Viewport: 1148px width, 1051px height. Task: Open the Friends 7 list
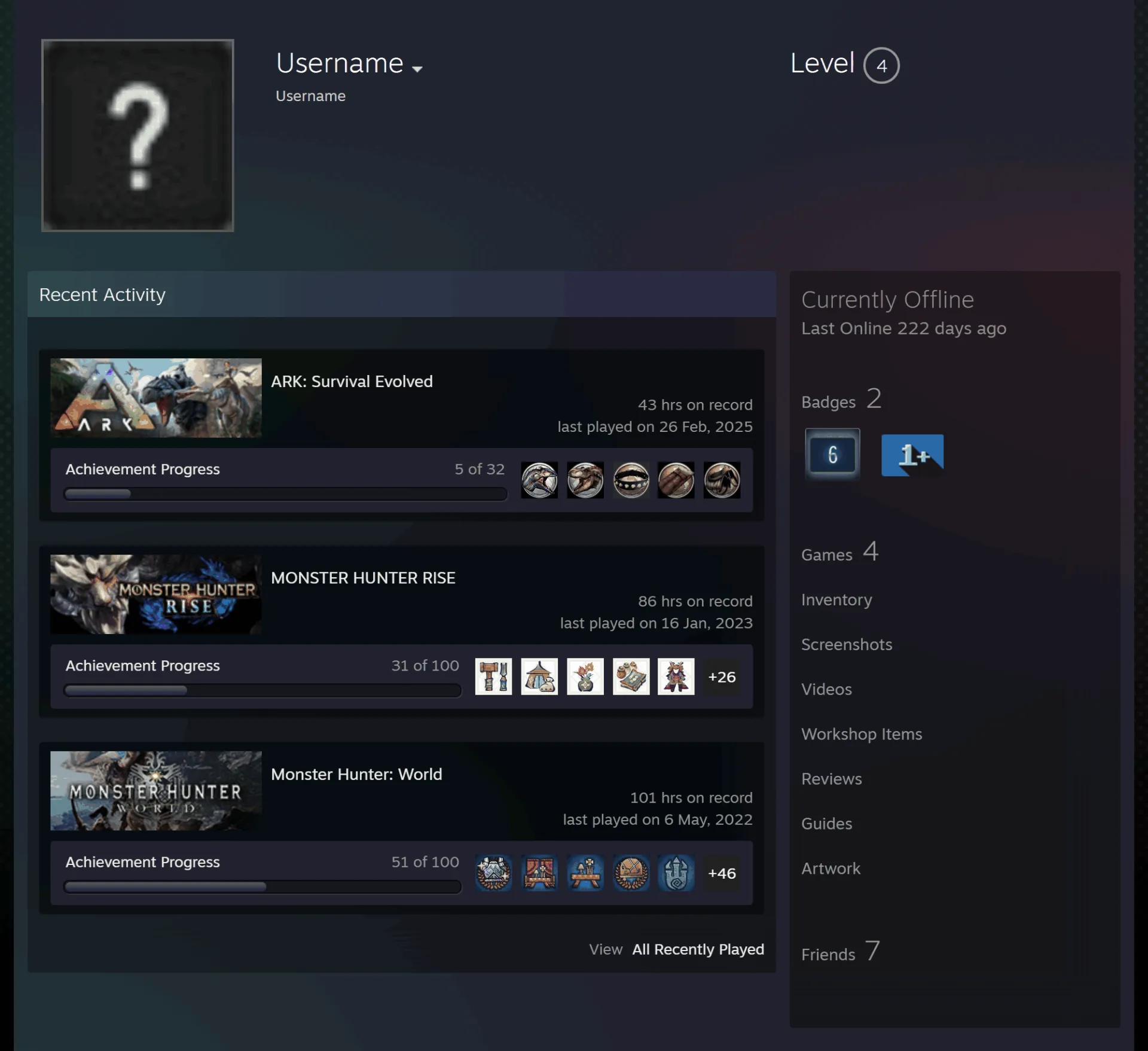pyautogui.click(x=841, y=951)
